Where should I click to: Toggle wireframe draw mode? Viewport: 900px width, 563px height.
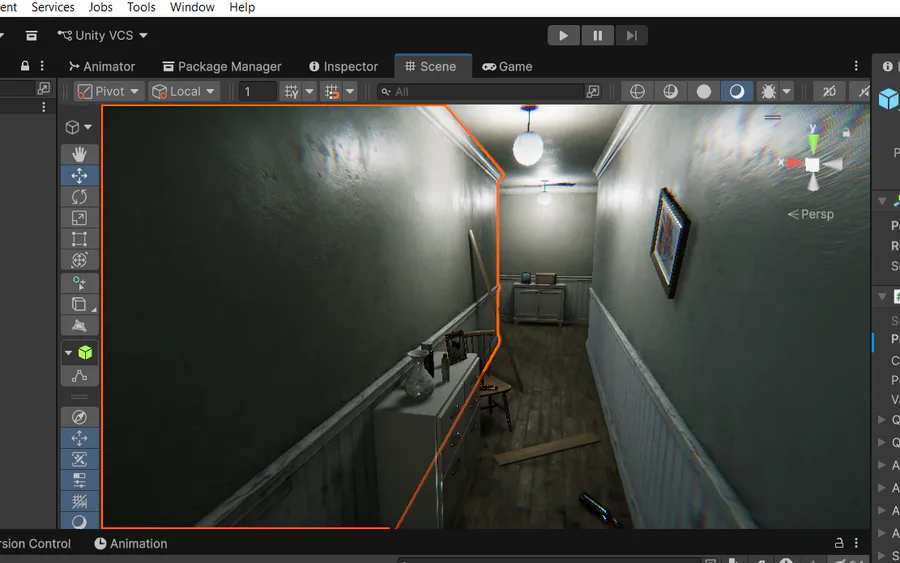[x=637, y=91]
